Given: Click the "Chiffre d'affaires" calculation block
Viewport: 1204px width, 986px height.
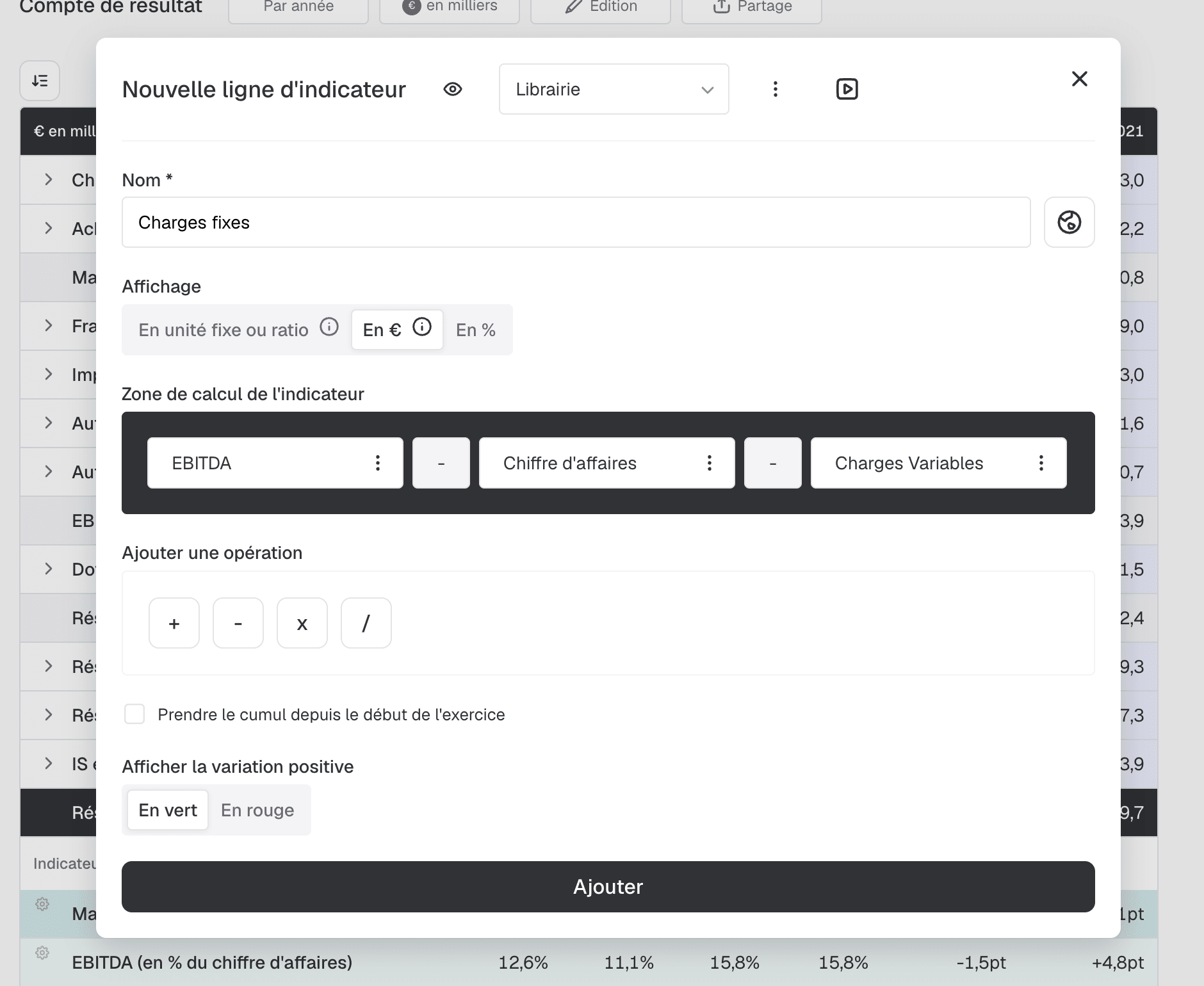Looking at the screenshot, I should pos(607,463).
